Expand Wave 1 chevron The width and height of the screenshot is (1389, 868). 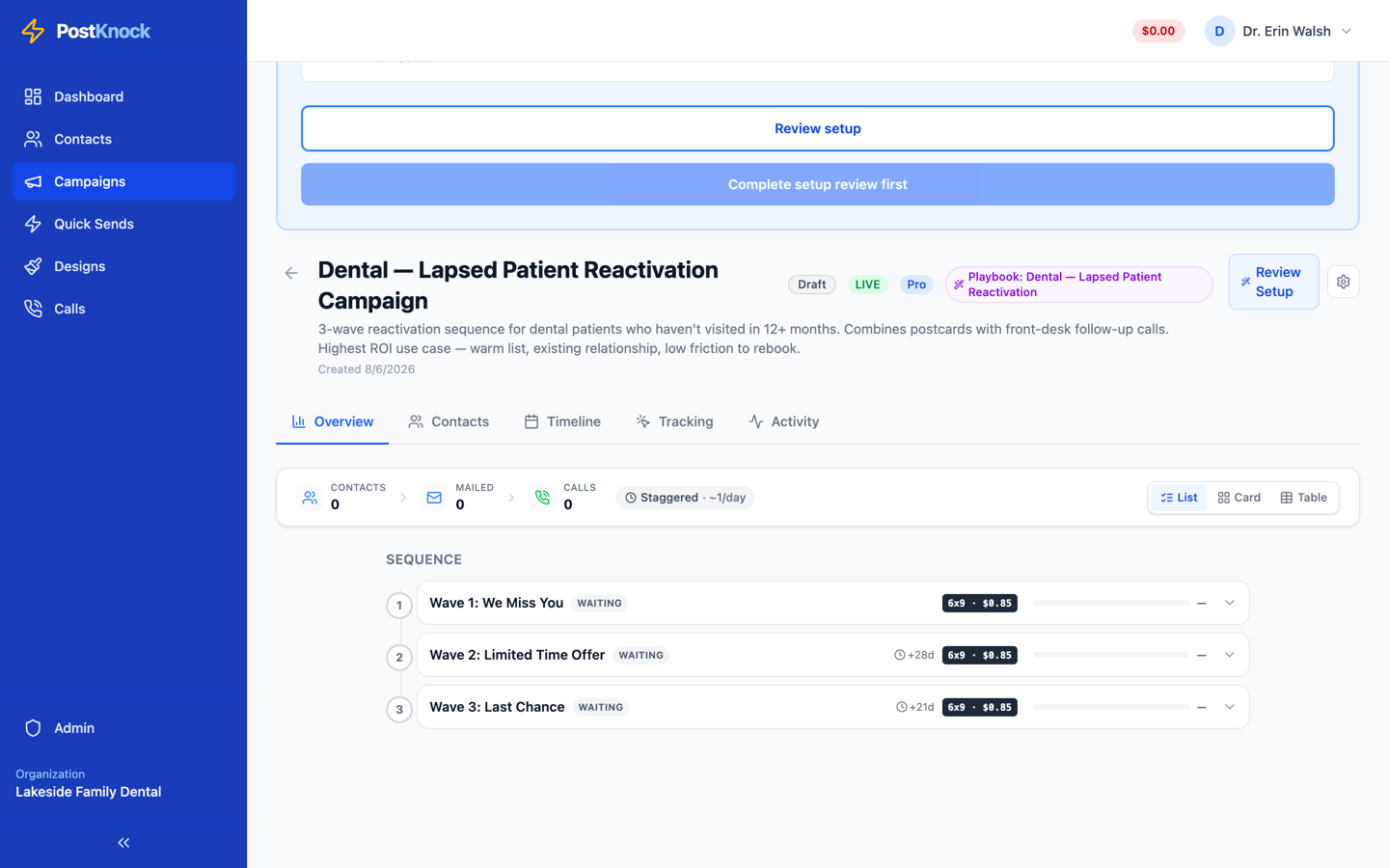pyautogui.click(x=1229, y=603)
